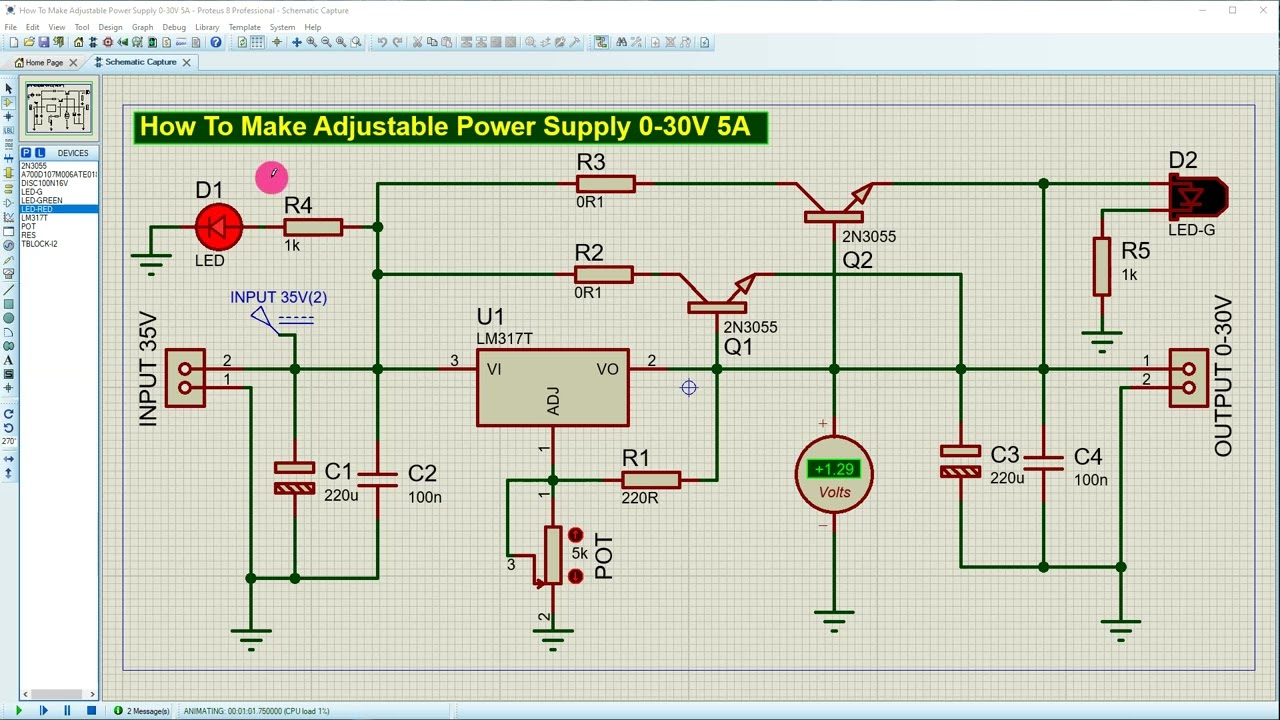
Task: Select the Wire Label mode tool
Action: coord(9,129)
